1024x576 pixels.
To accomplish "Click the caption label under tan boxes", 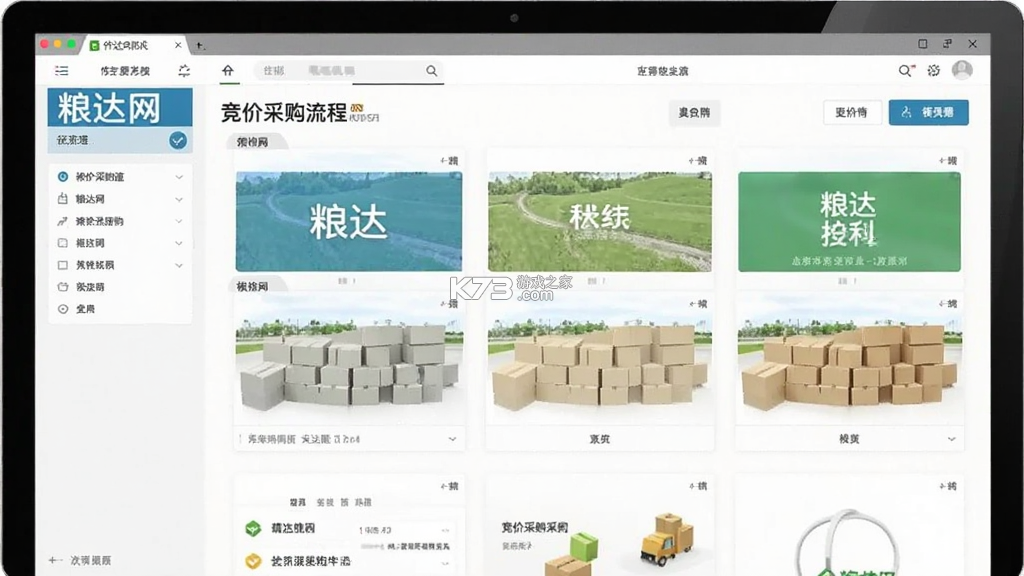I will coord(600,440).
